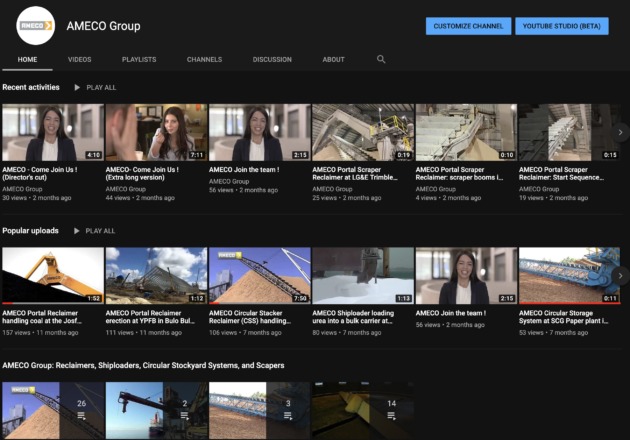630x440 pixels.
Task: Open Popular uploads section heading
Action: pyautogui.click(x=31, y=231)
